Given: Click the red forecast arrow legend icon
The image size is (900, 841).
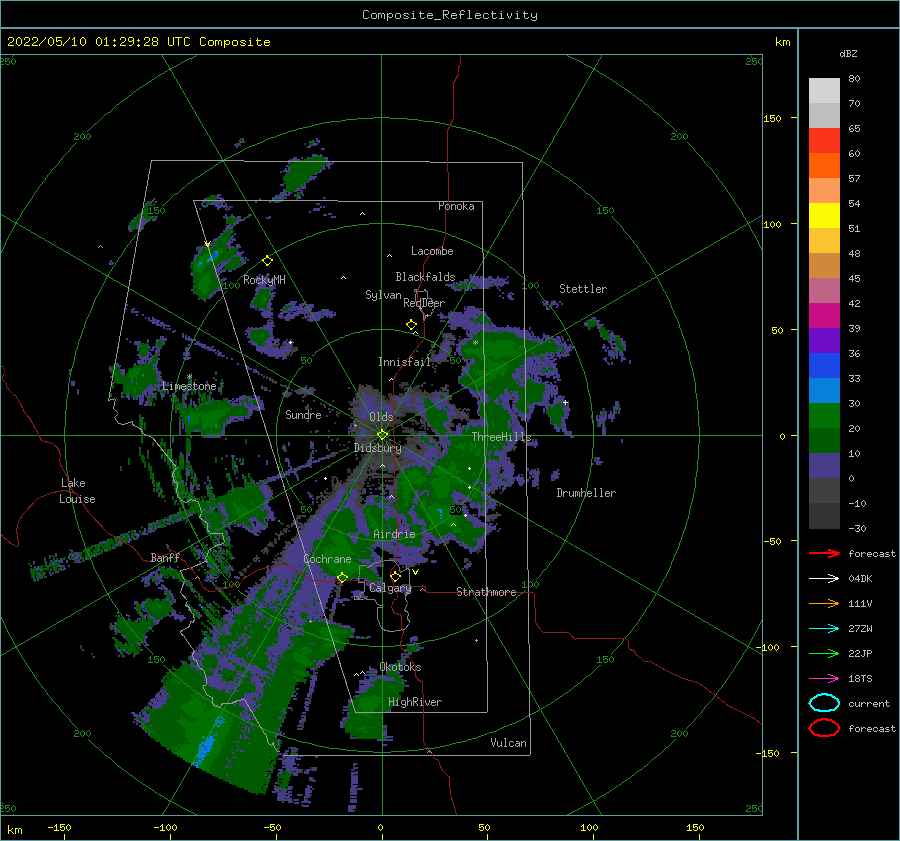Looking at the screenshot, I should 824,553.
